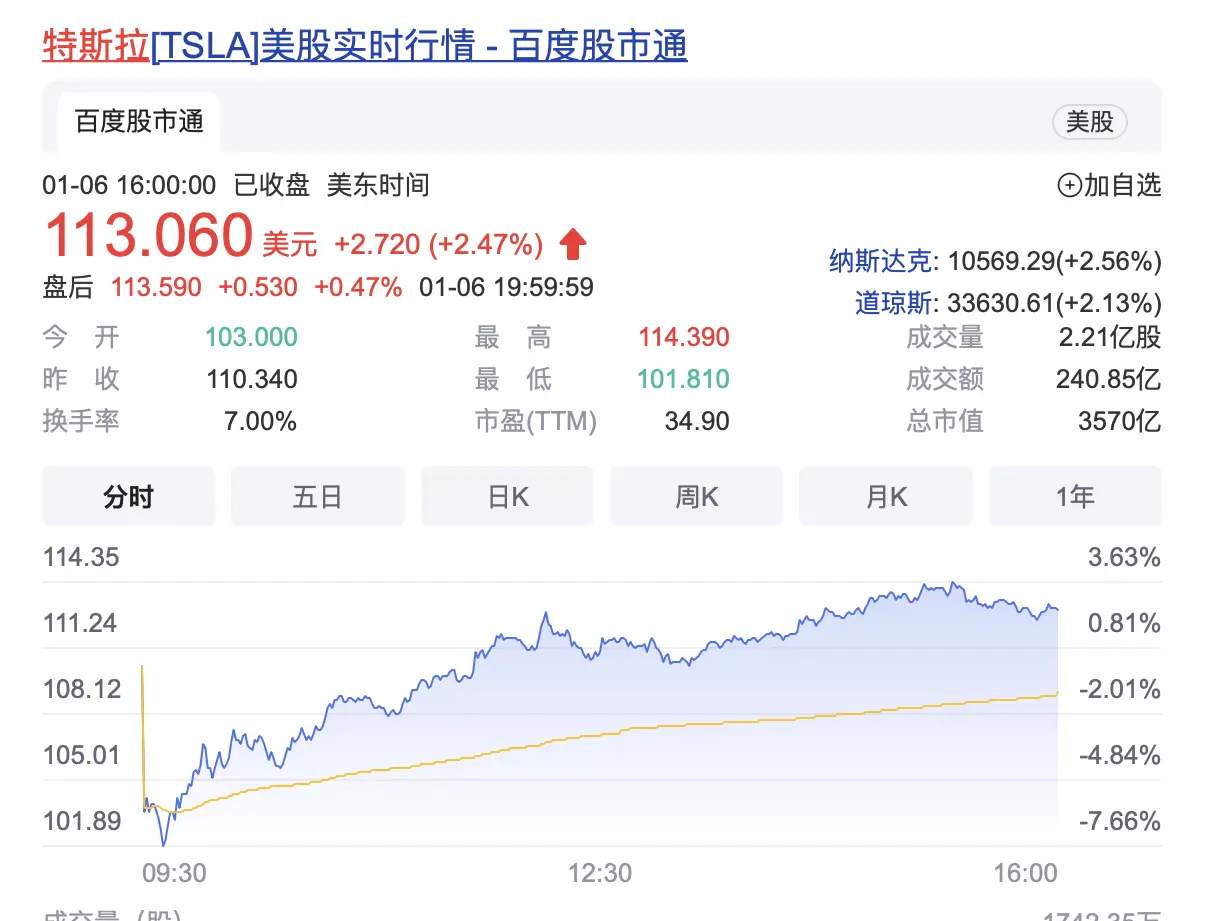Click the 16:00 market close time marker
The height and width of the screenshot is (921, 1224).
(x=1026, y=873)
